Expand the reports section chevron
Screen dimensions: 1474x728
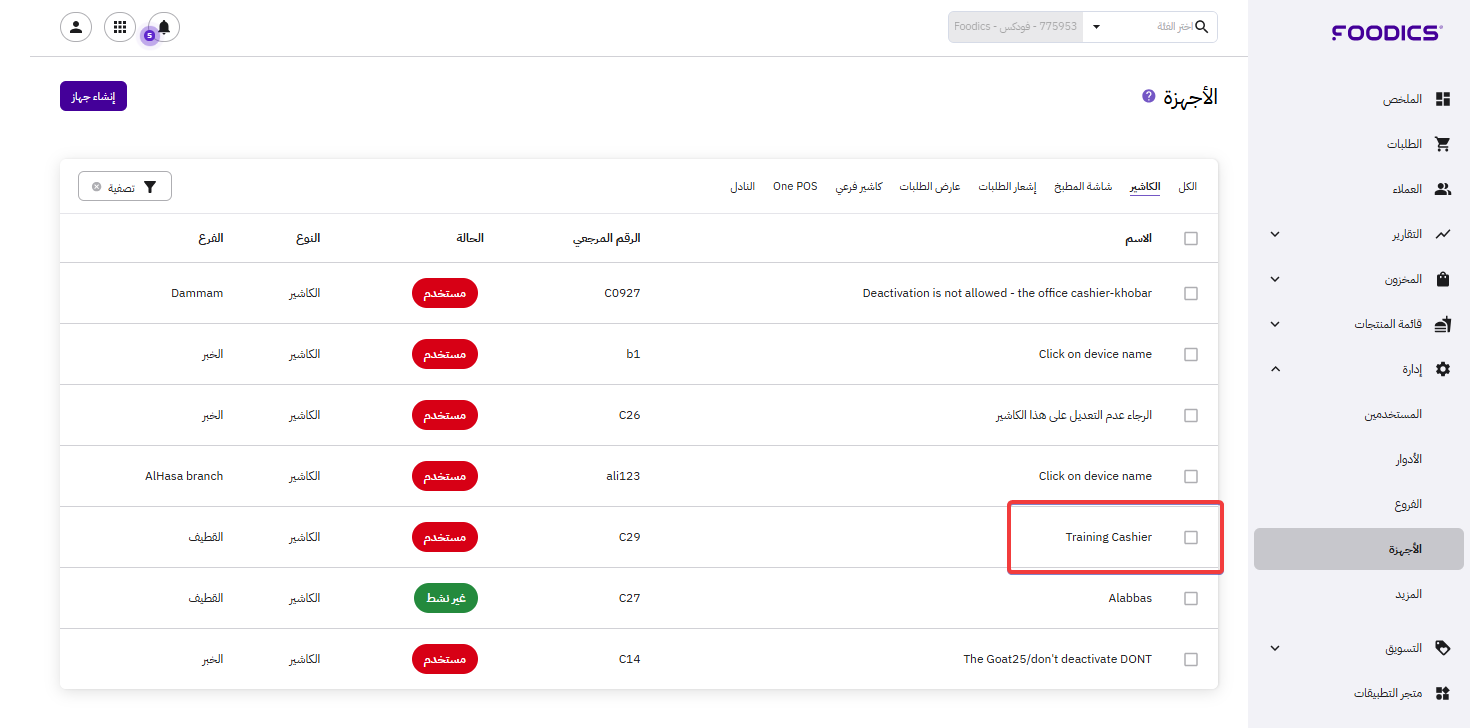tap(1275, 234)
